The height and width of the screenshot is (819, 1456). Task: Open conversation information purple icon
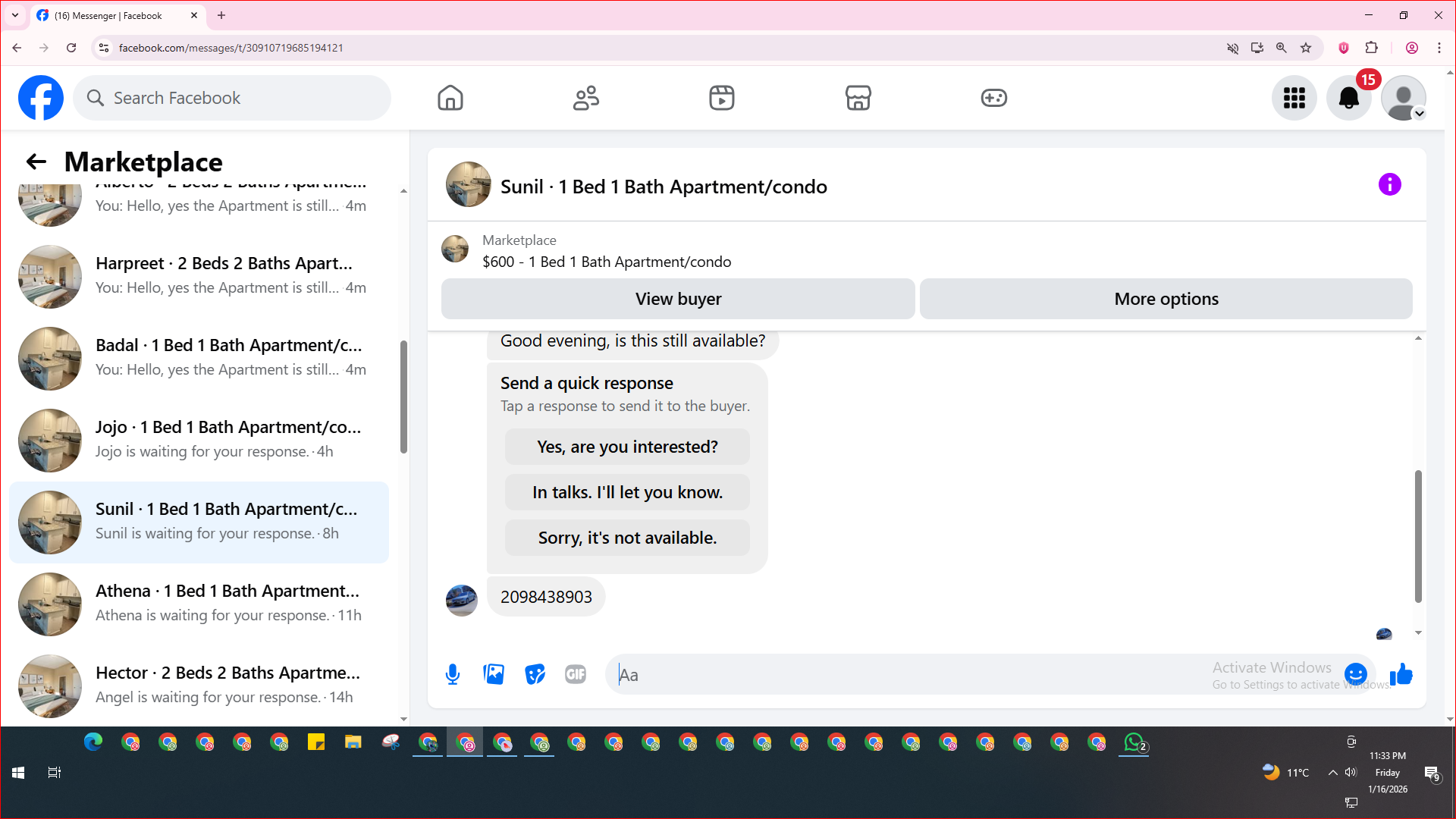1389,184
